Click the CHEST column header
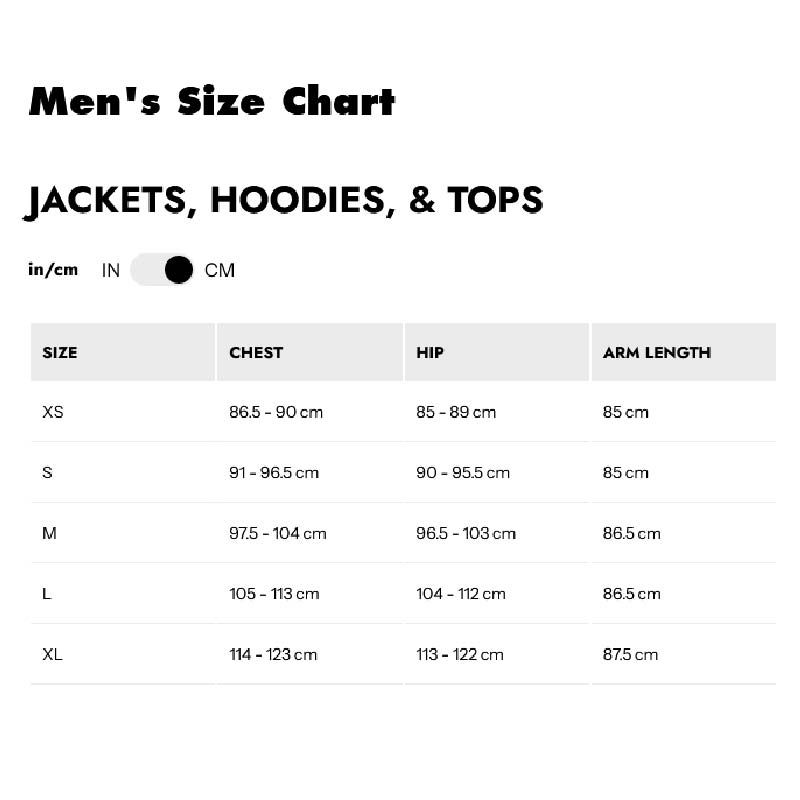This screenshot has height=800, width=800. pos(256,352)
